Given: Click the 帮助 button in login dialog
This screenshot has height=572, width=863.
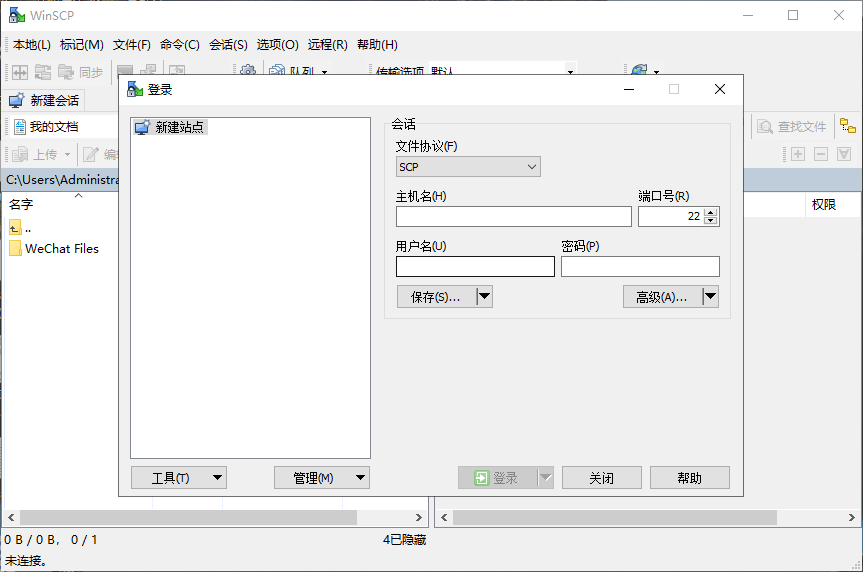Looking at the screenshot, I should pos(690,478).
